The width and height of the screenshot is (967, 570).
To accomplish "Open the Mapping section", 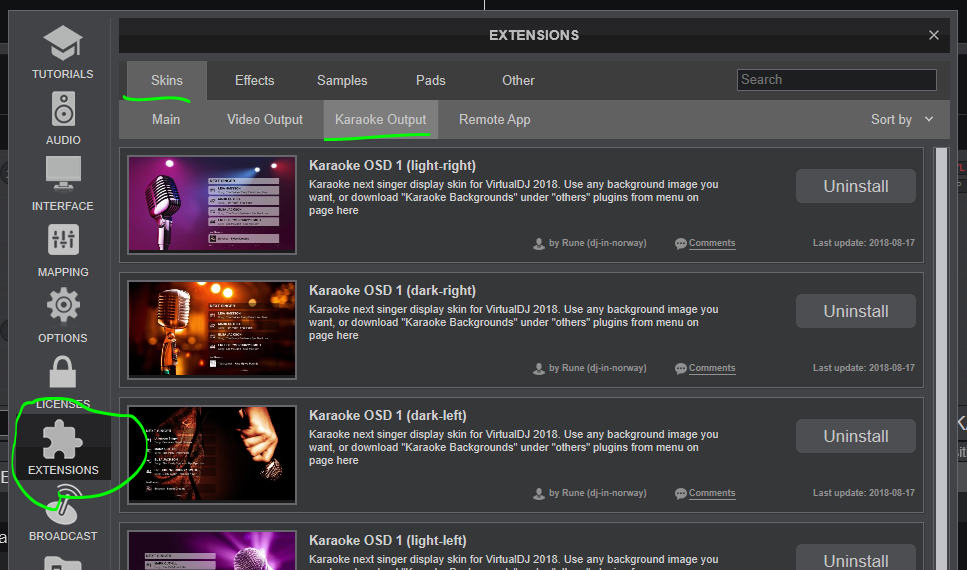I will 63,250.
